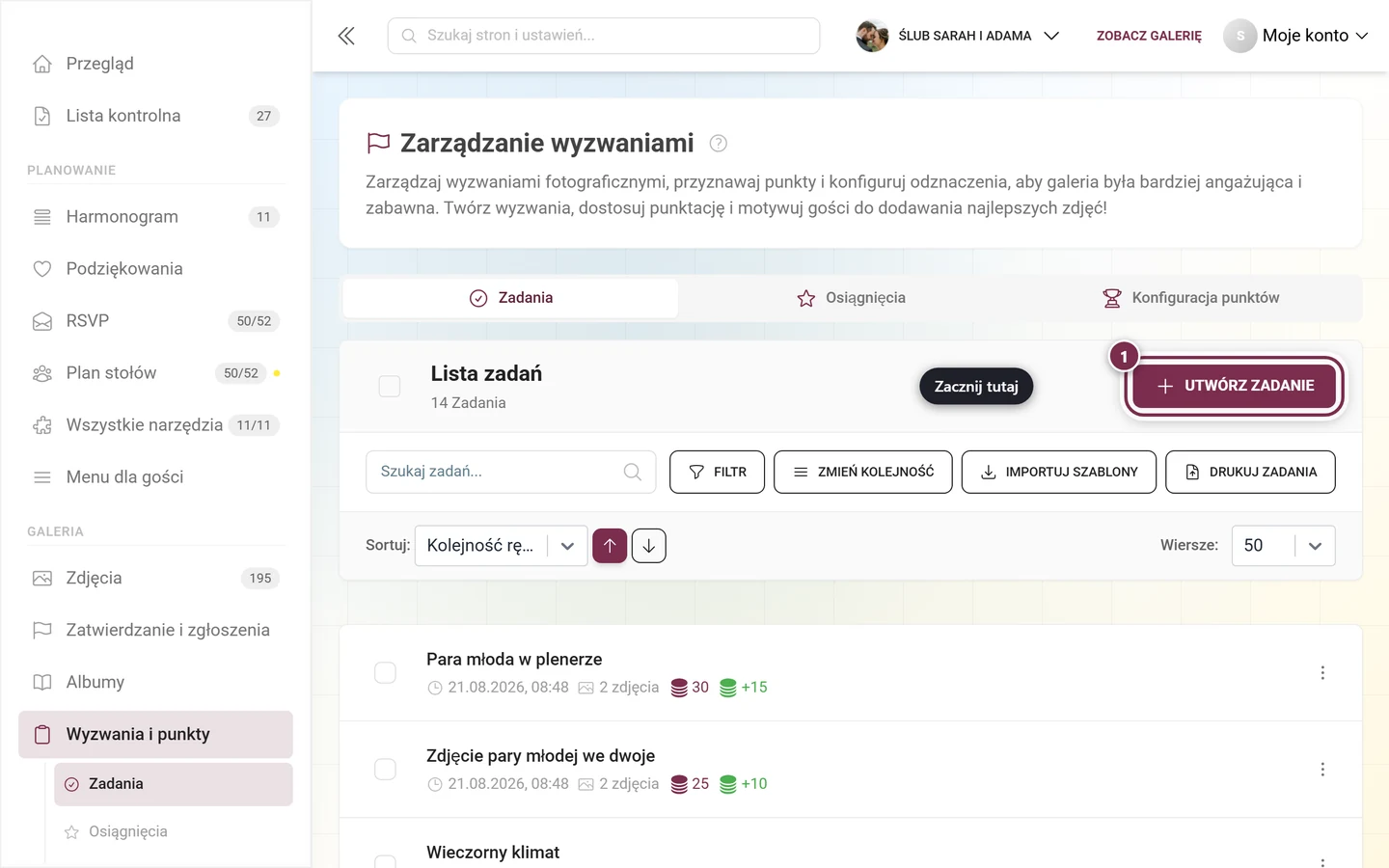The height and width of the screenshot is (868, 1389).
Task: Sort ascending with up arrow button
Action: 610,546
